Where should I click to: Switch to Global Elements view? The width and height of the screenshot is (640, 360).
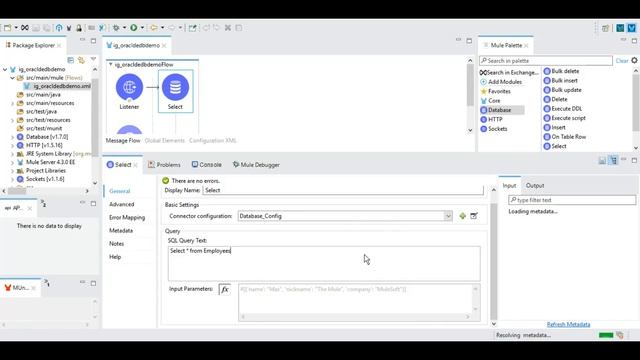coord(164,140)
